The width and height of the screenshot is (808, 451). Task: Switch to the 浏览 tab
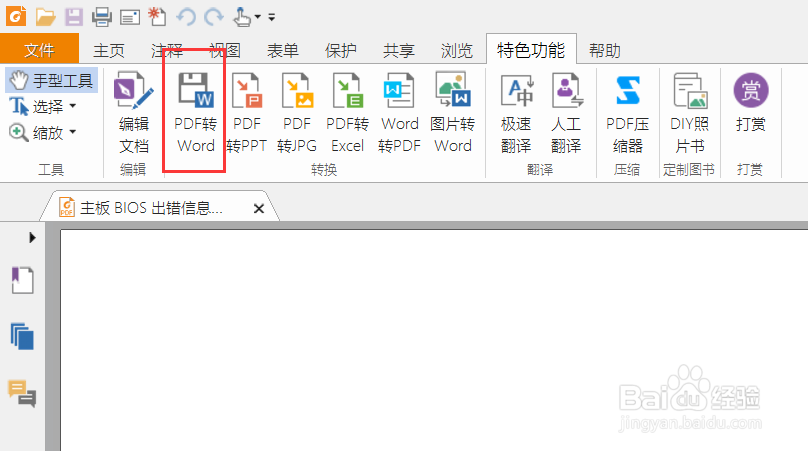pyautogui.click(x=457, y=51)
